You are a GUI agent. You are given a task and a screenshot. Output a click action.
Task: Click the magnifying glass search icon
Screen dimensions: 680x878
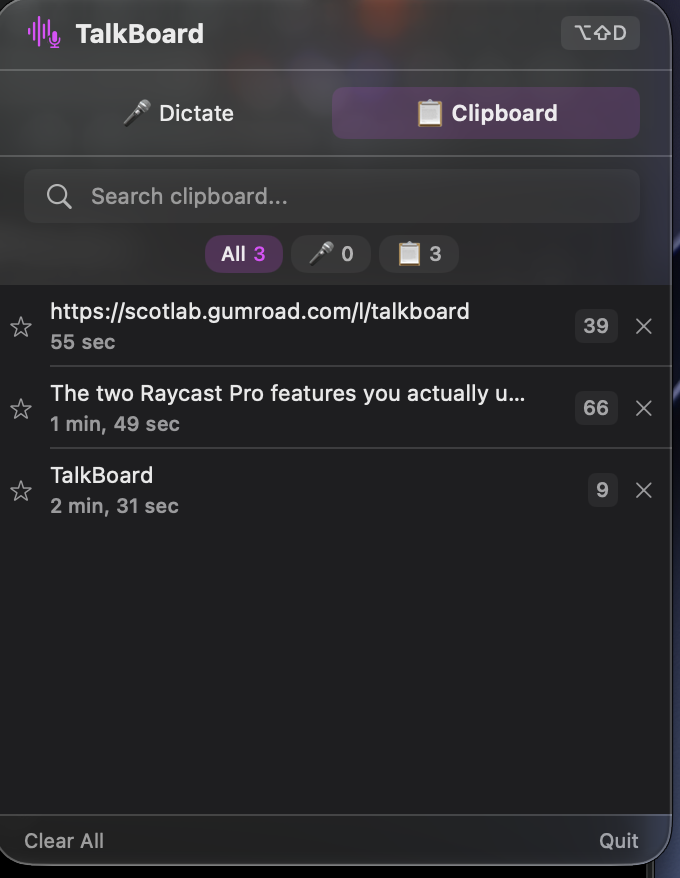(59, 197)
